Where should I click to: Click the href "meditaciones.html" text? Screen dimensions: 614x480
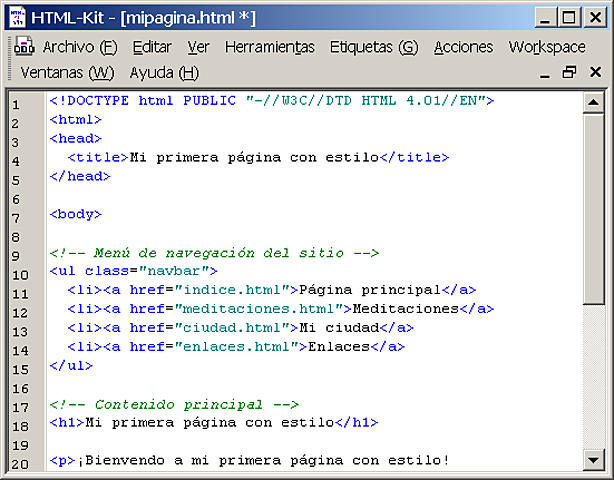click(259, 309)
